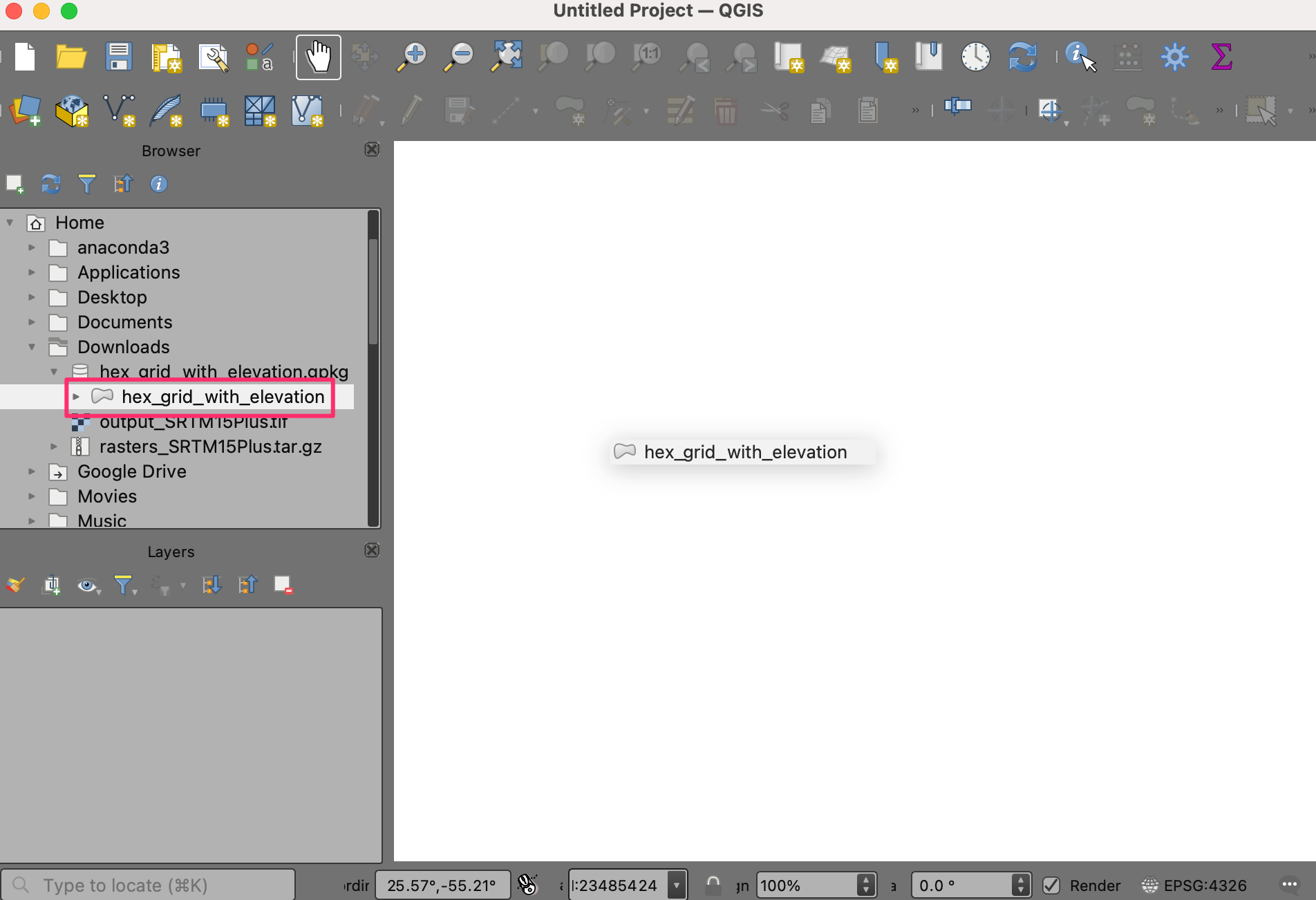Select the Pan Map hand tool
This screenshot has height=900, width=1316.
(318, 57)
